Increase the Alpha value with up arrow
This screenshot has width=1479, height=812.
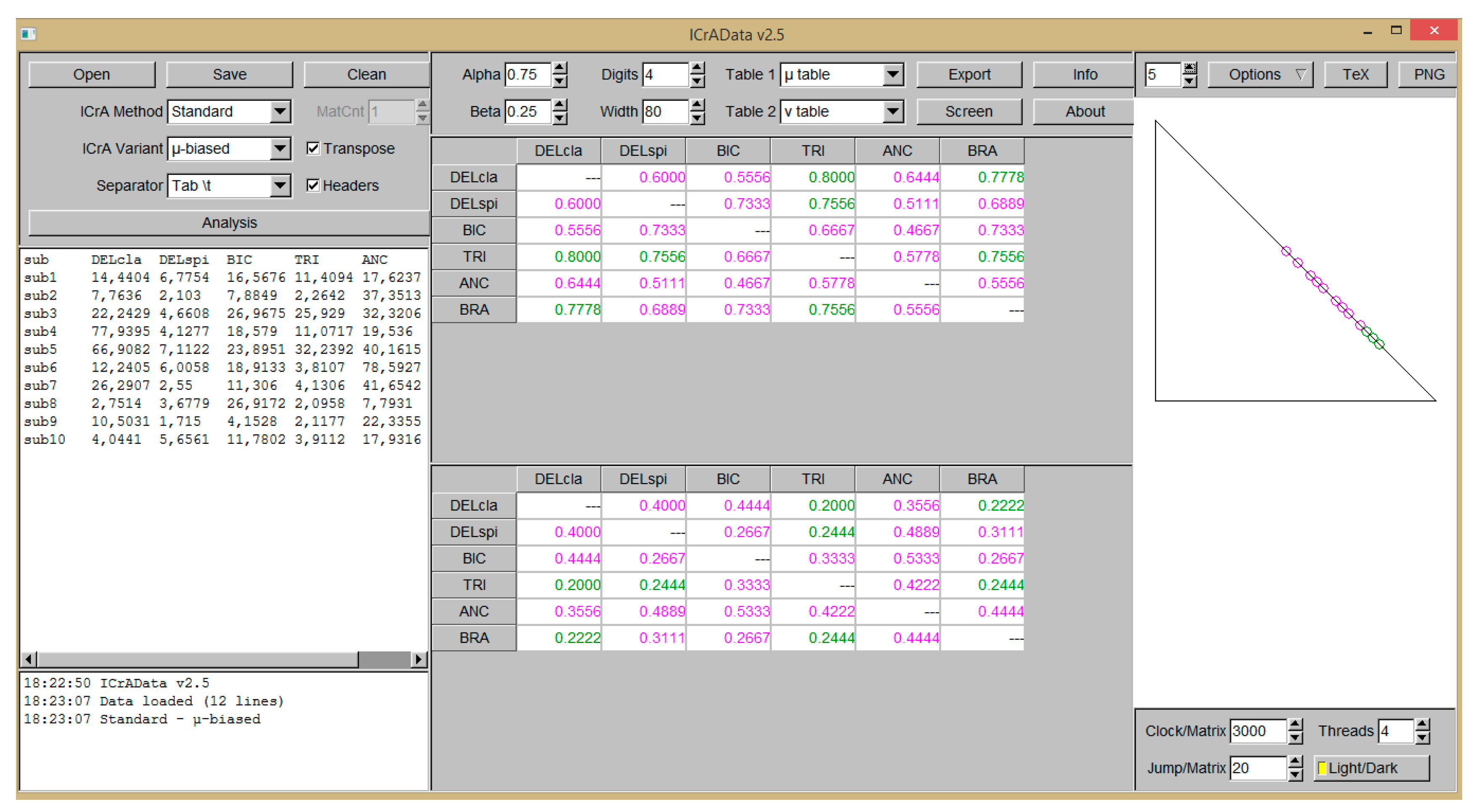(559, 68)
